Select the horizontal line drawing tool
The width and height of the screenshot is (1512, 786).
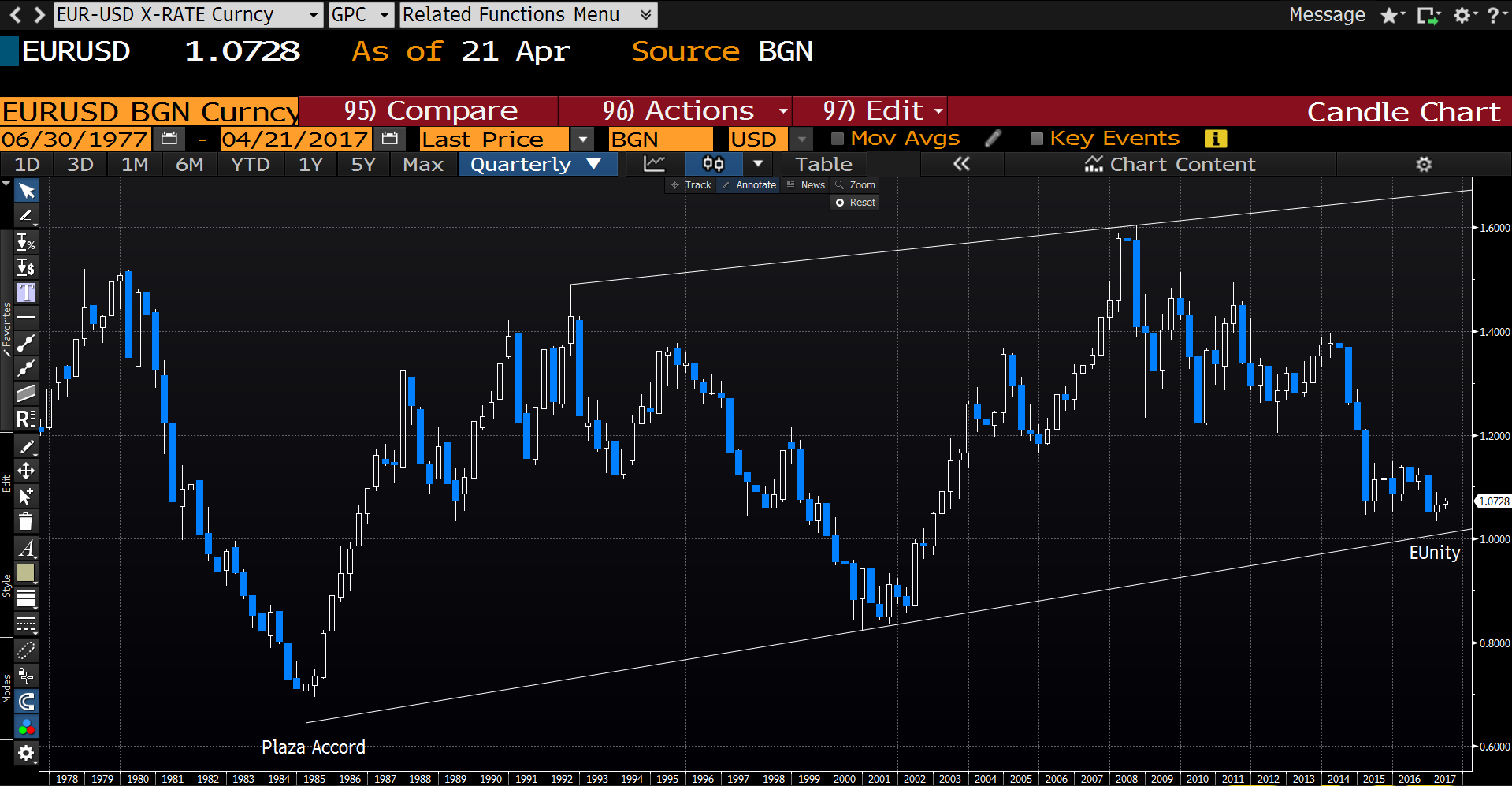(26, 318)
